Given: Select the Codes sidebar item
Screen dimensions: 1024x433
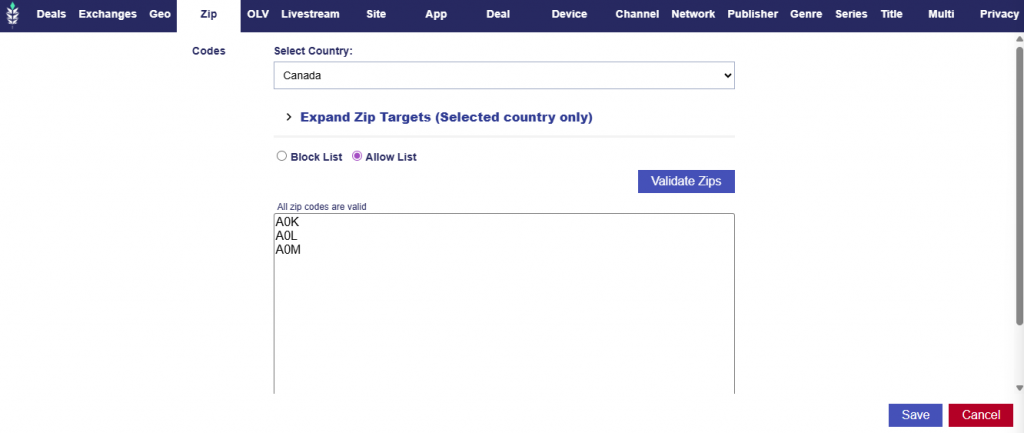Looking at the screenshot, I should [x=208, y=51].
